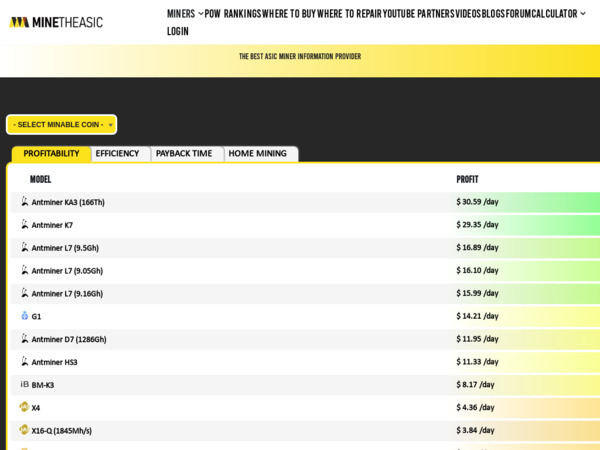Click the blue brand icon next to G1
600x450 pixels.
pyautogui.click(x=25, y=316)
